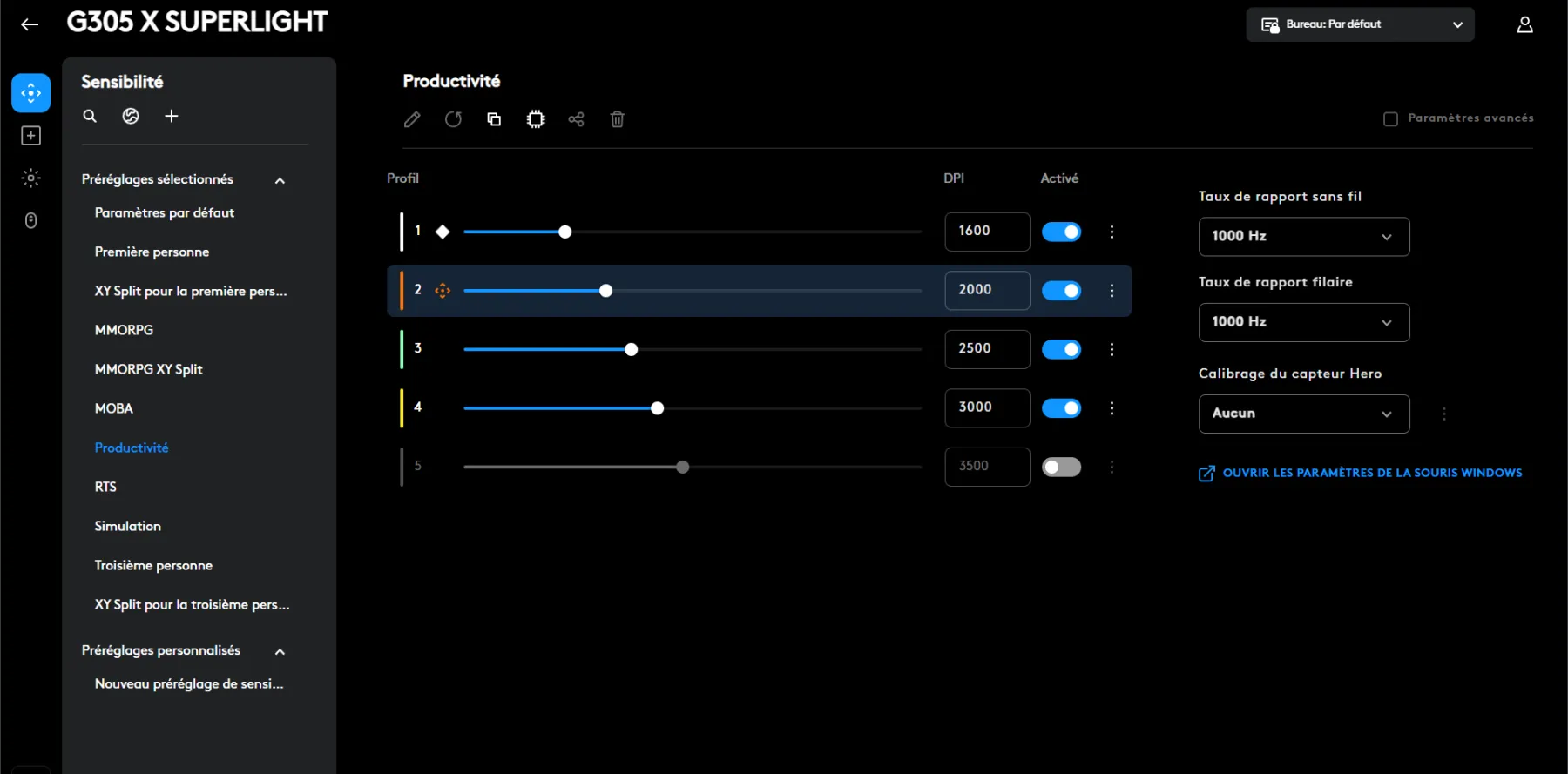The height and width of the screenshot is (774, 1568).
Task: Open the three-dot menu for profile 4
Action: tap(1112, 408)
